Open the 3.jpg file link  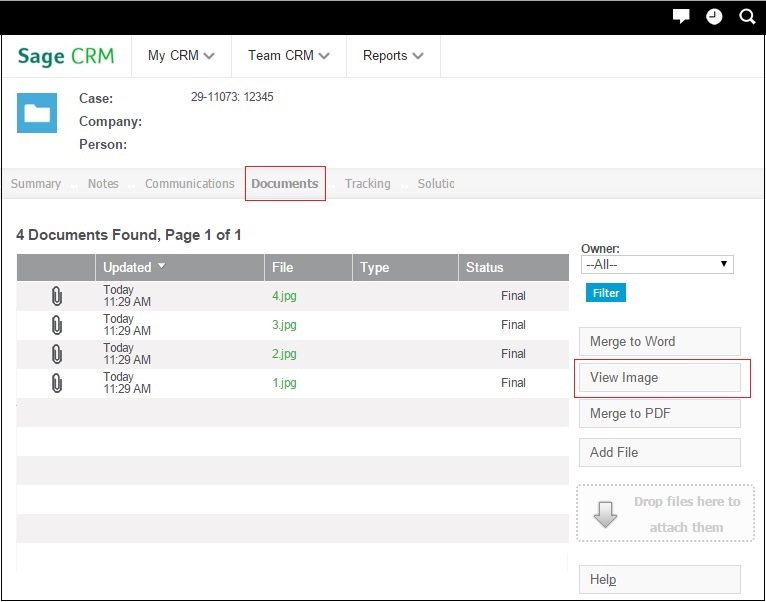pos(284,325)
